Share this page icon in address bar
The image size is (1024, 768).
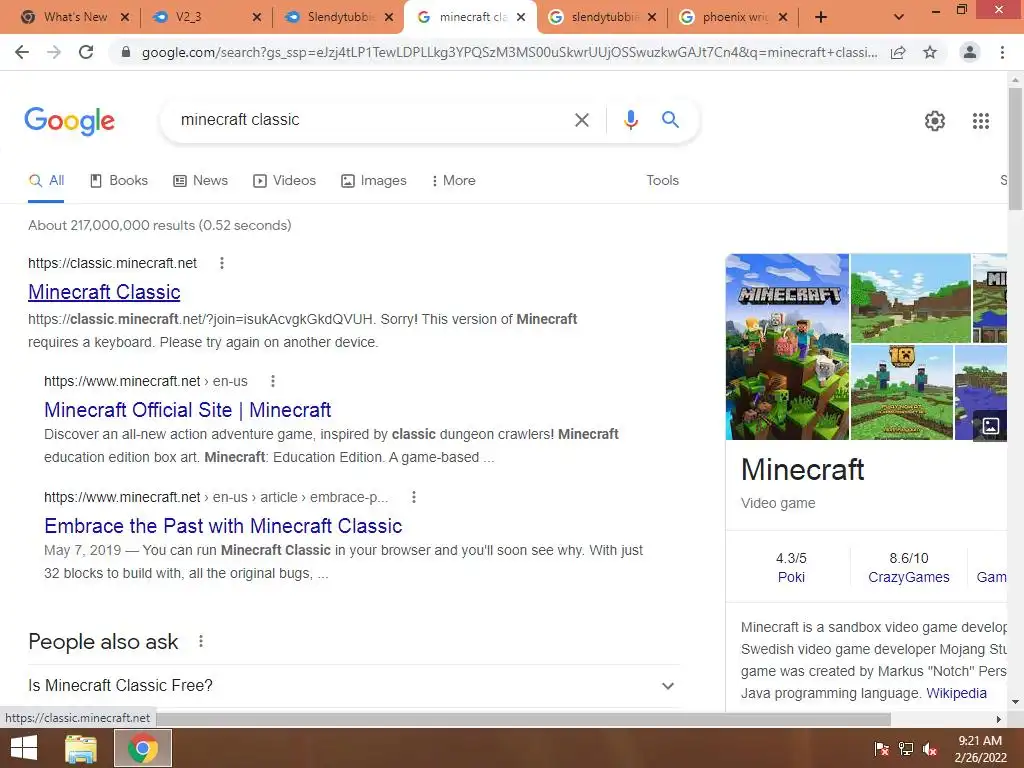coord(898,52)
